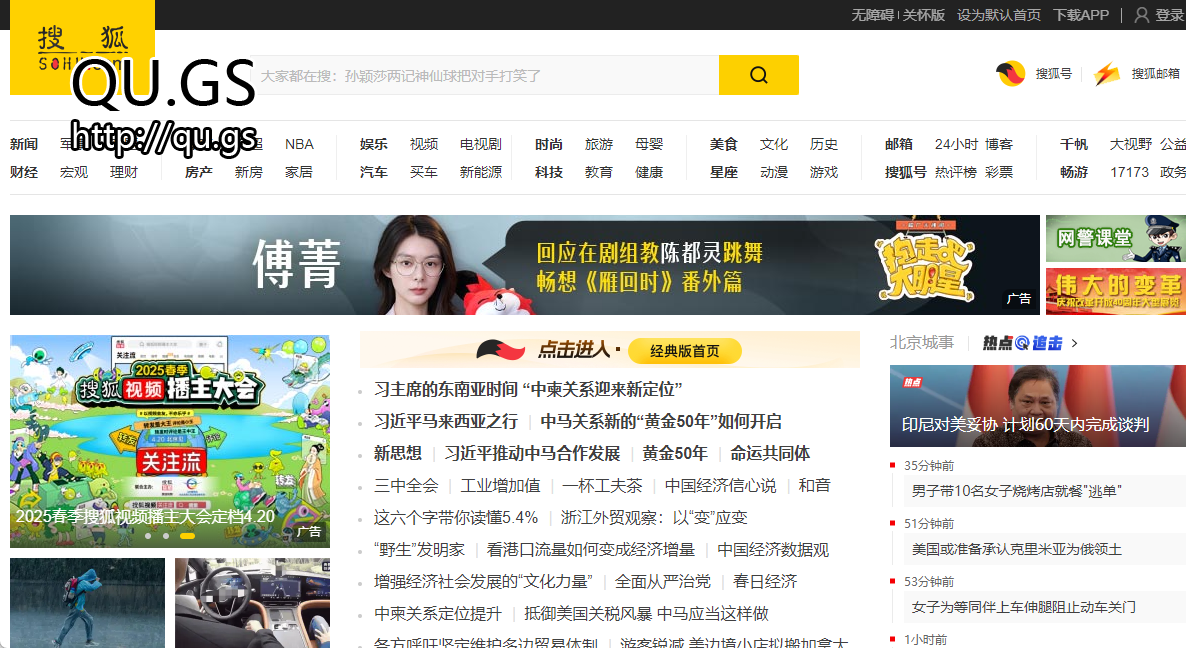
Task: Open the 网警课堂 banner
Action: [x=1116, y=238]
